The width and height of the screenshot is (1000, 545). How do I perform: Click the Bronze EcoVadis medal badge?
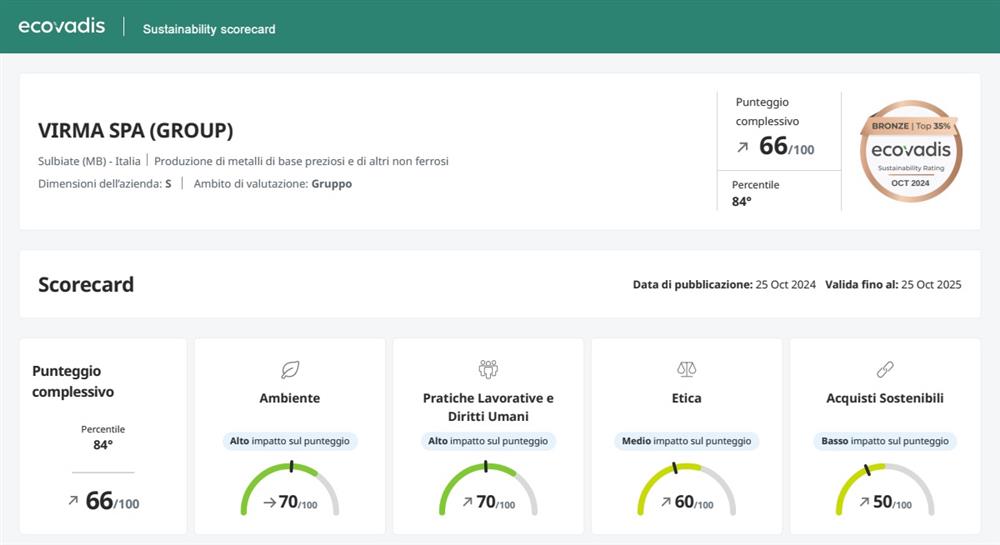(911, 151)
